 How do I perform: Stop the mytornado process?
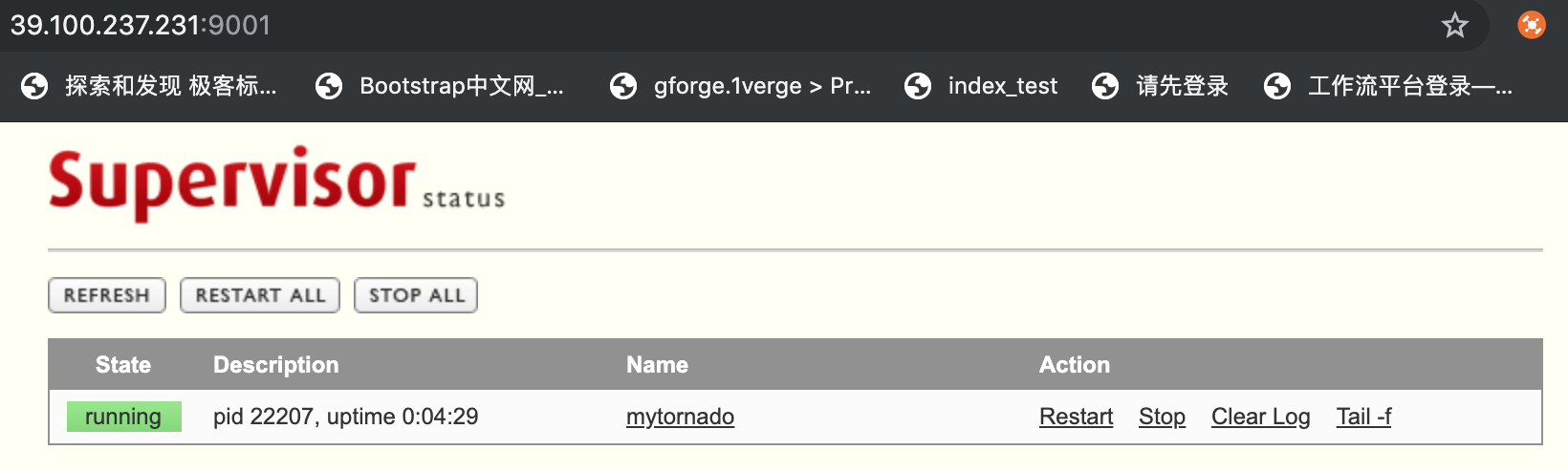pos(1162,417)
